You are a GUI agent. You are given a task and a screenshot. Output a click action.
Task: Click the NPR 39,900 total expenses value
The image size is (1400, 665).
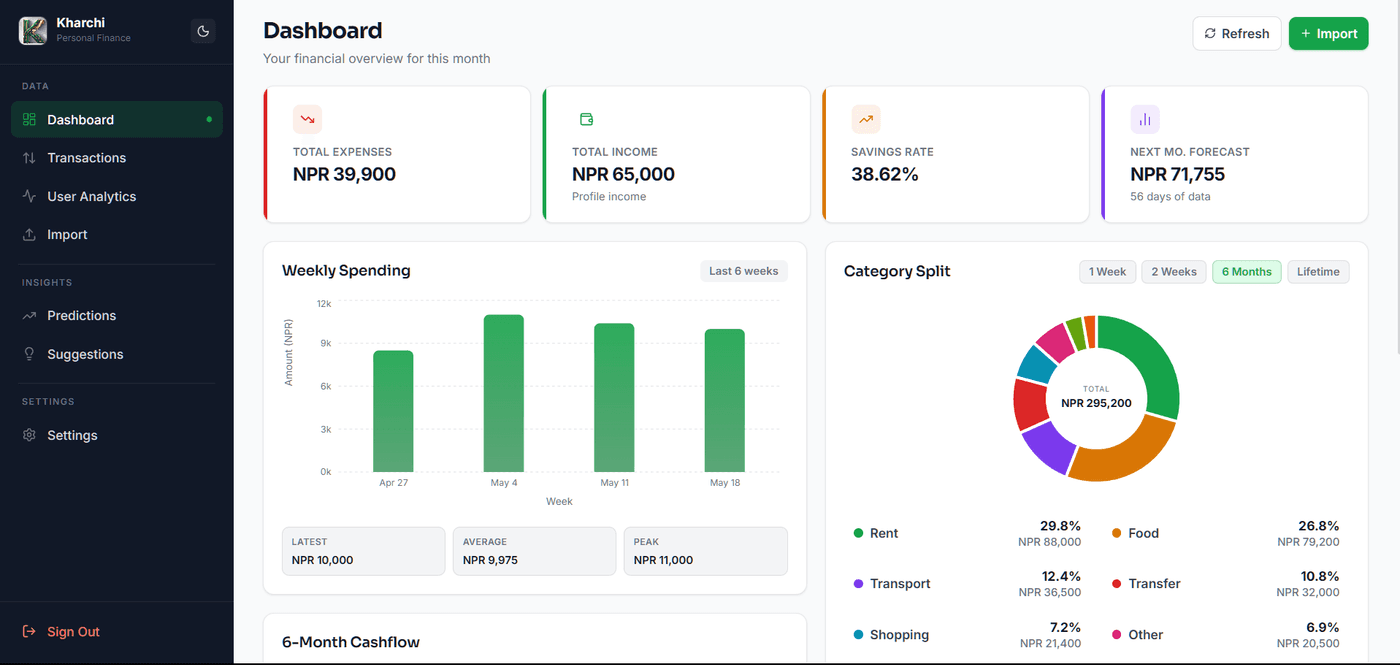[344, 174]
